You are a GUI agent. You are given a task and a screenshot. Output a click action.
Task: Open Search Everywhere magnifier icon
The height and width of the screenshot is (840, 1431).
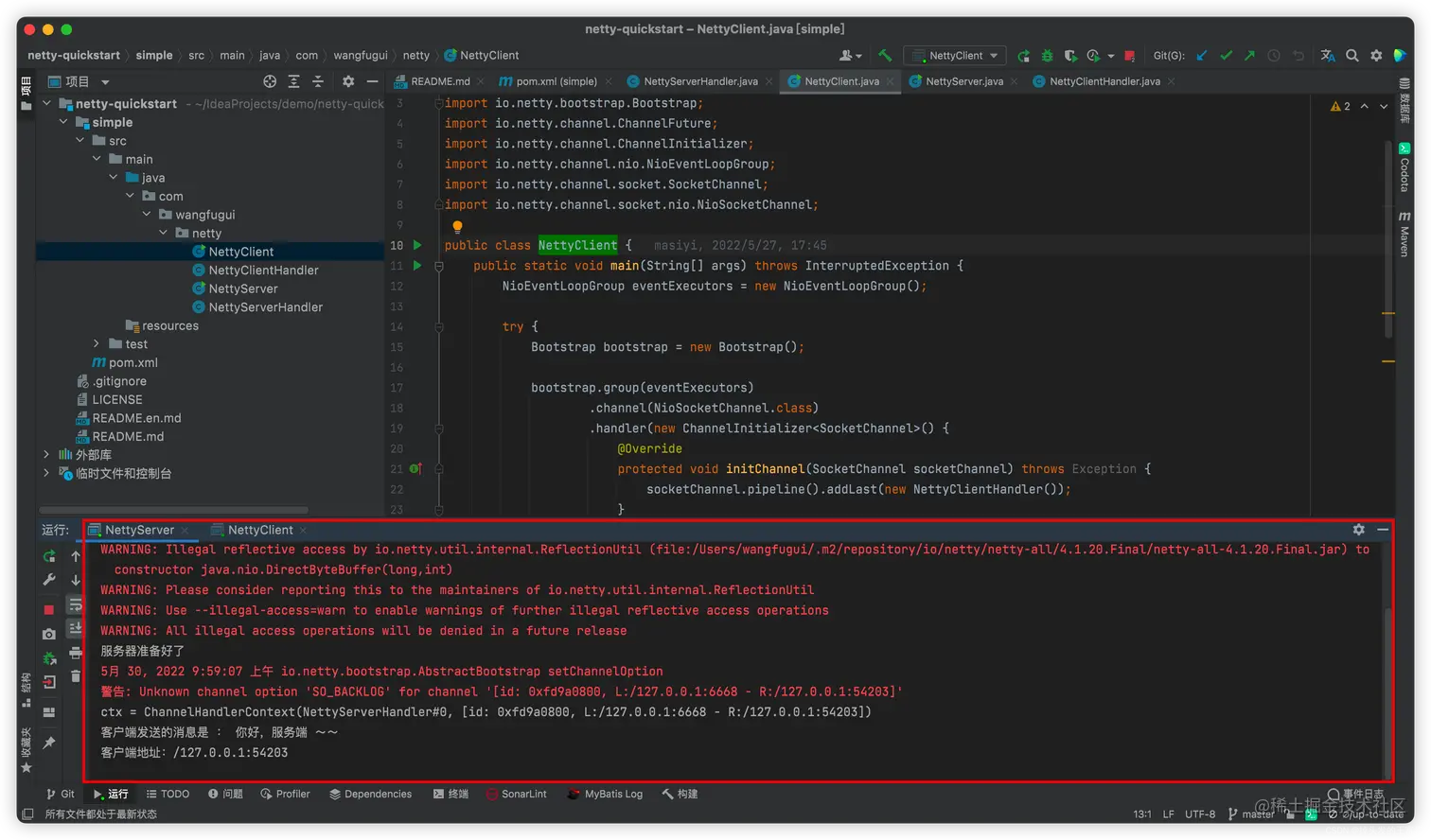click(x=1352, y=56)
